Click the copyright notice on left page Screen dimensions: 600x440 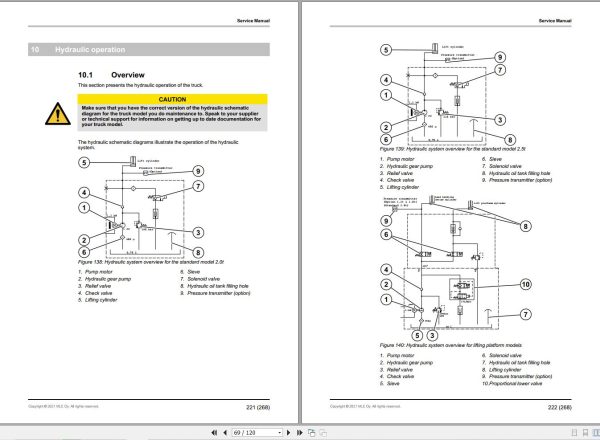pos(63,406)
